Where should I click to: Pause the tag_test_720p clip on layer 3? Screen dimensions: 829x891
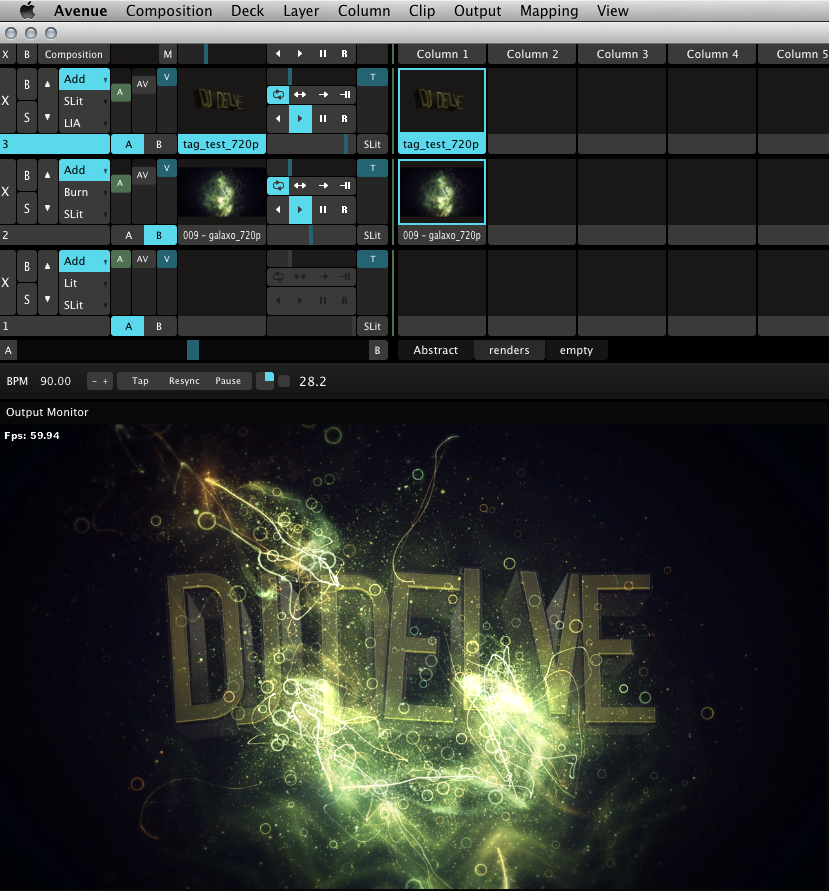pos(322,118)
